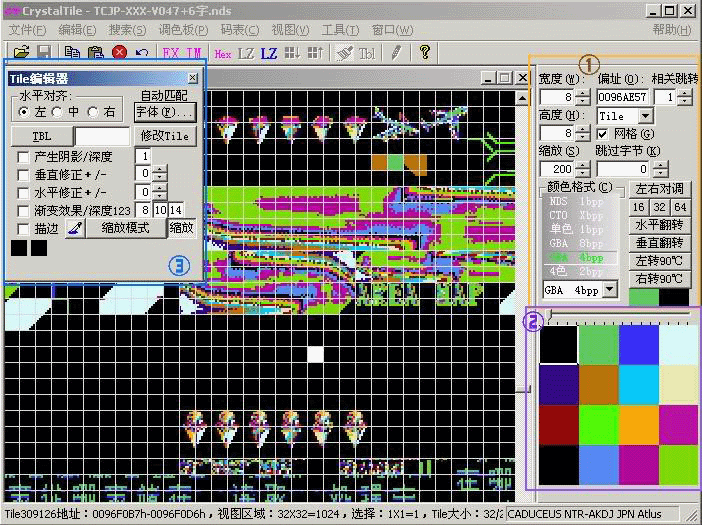Adjust the 水平修正 value spinner
This screenshot has height=525, width=702.
point(159,192)
